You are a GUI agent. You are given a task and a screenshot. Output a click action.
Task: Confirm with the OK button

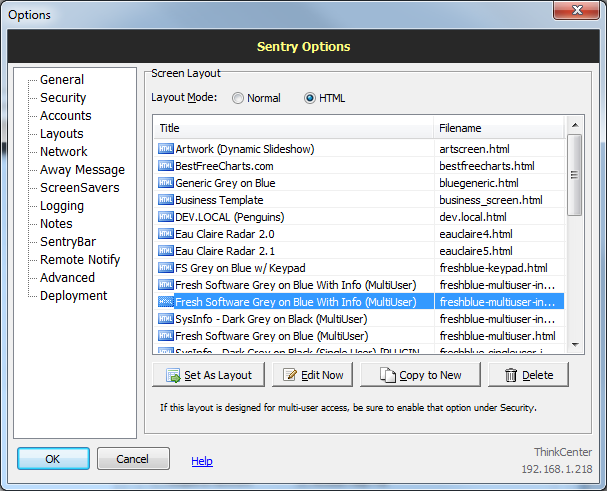[53, 459]
